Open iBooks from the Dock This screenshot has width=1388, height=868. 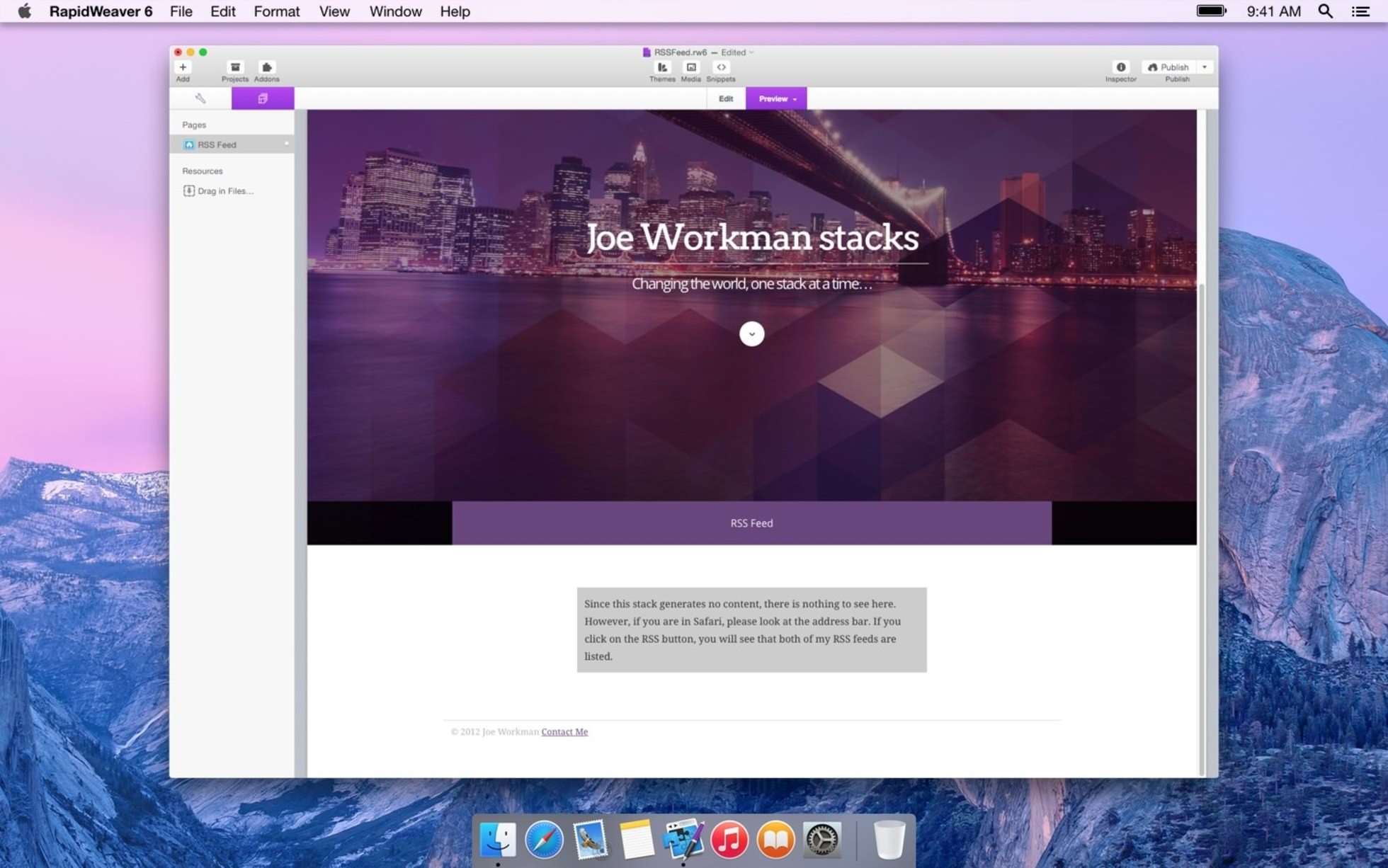[x=775, y=840]
